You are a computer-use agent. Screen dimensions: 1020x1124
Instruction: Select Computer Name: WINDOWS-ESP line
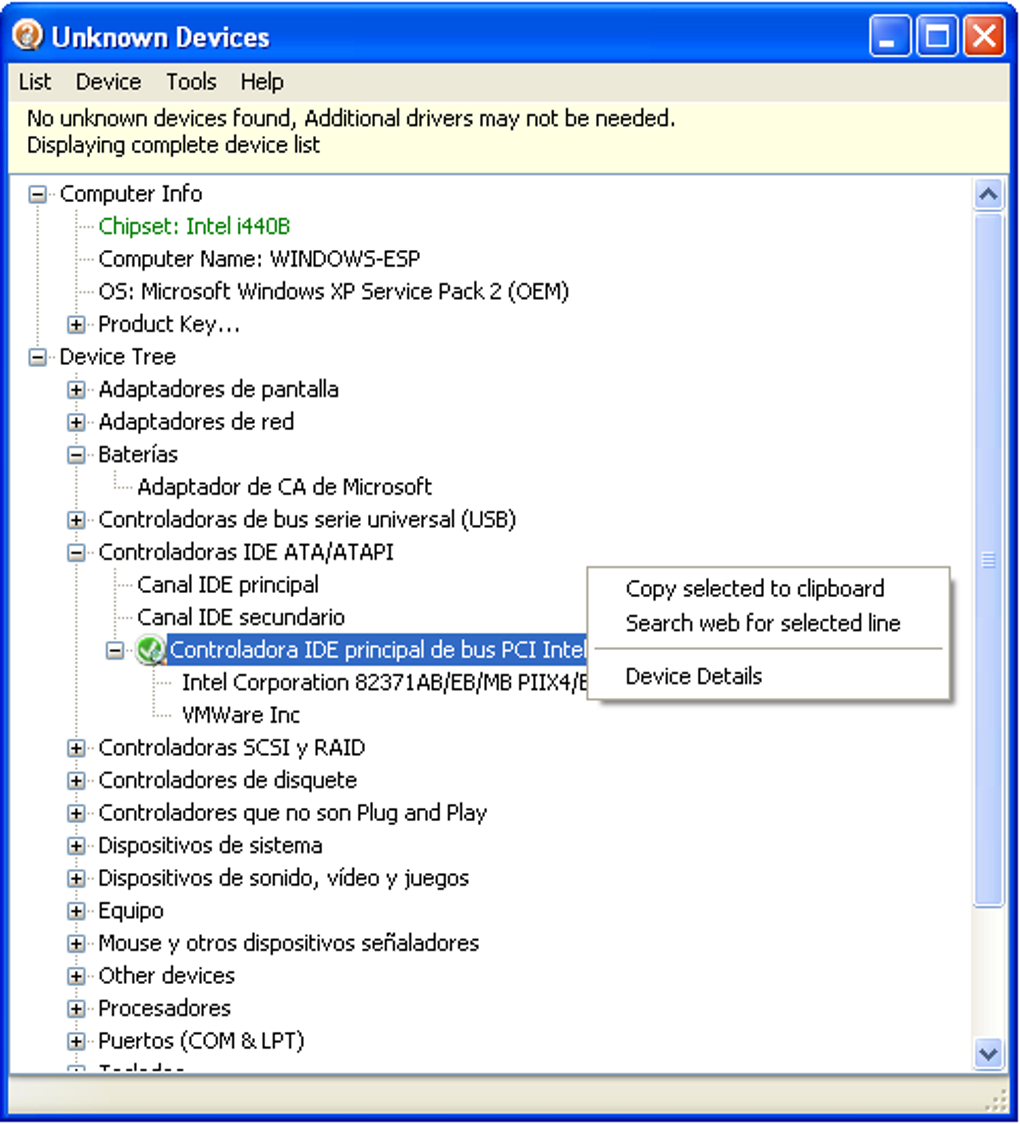[x=259, y=259]
